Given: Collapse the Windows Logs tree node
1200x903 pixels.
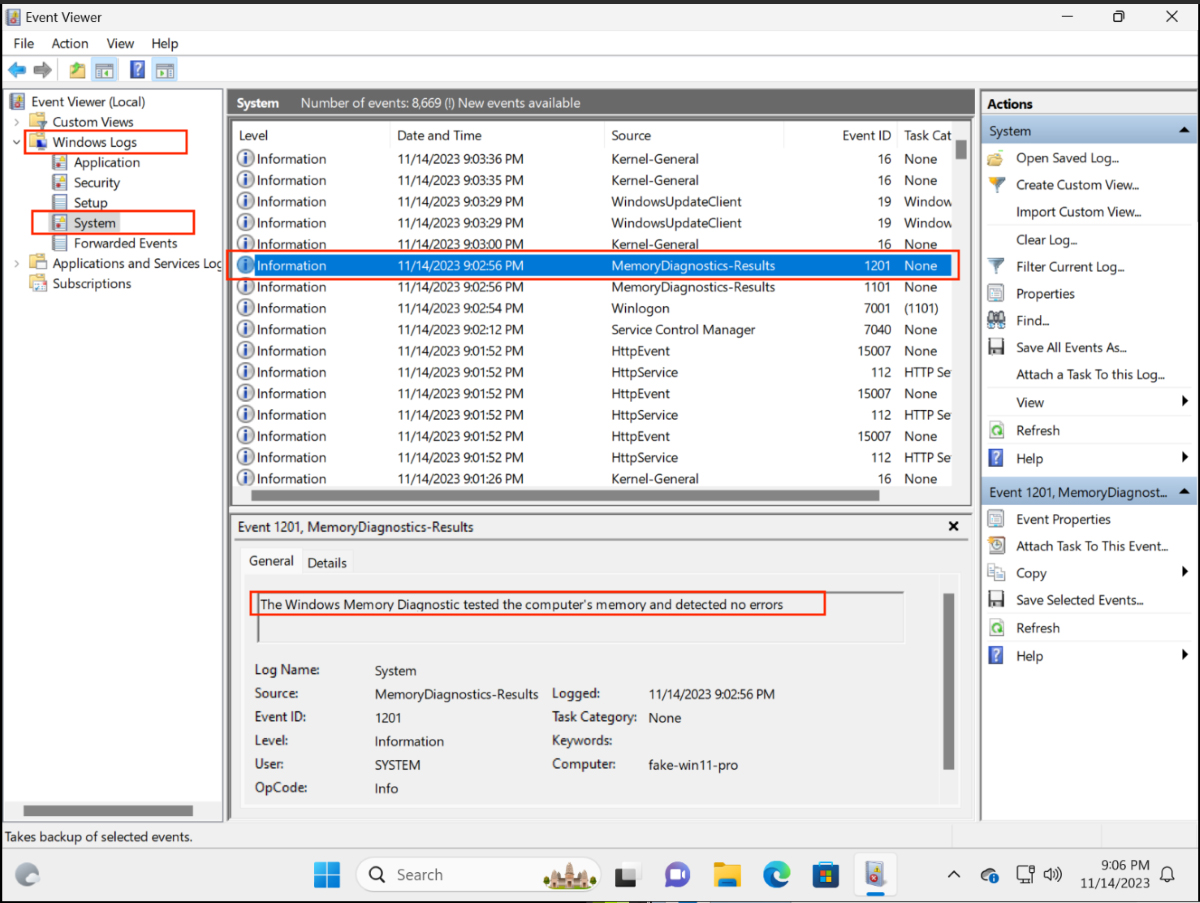Looking at the screenshot, I should pos(16,142).
